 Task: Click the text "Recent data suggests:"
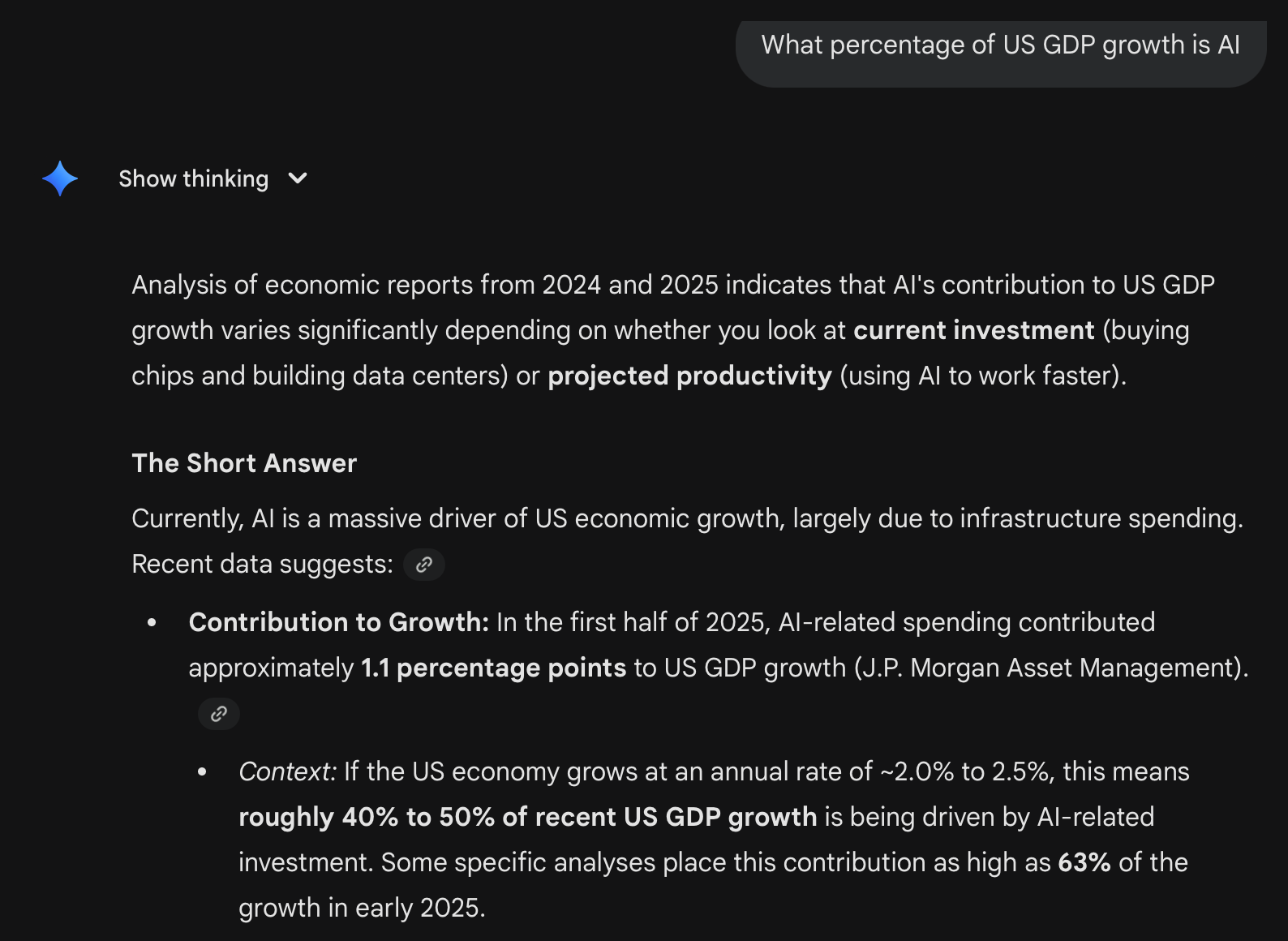click(262, 564)
